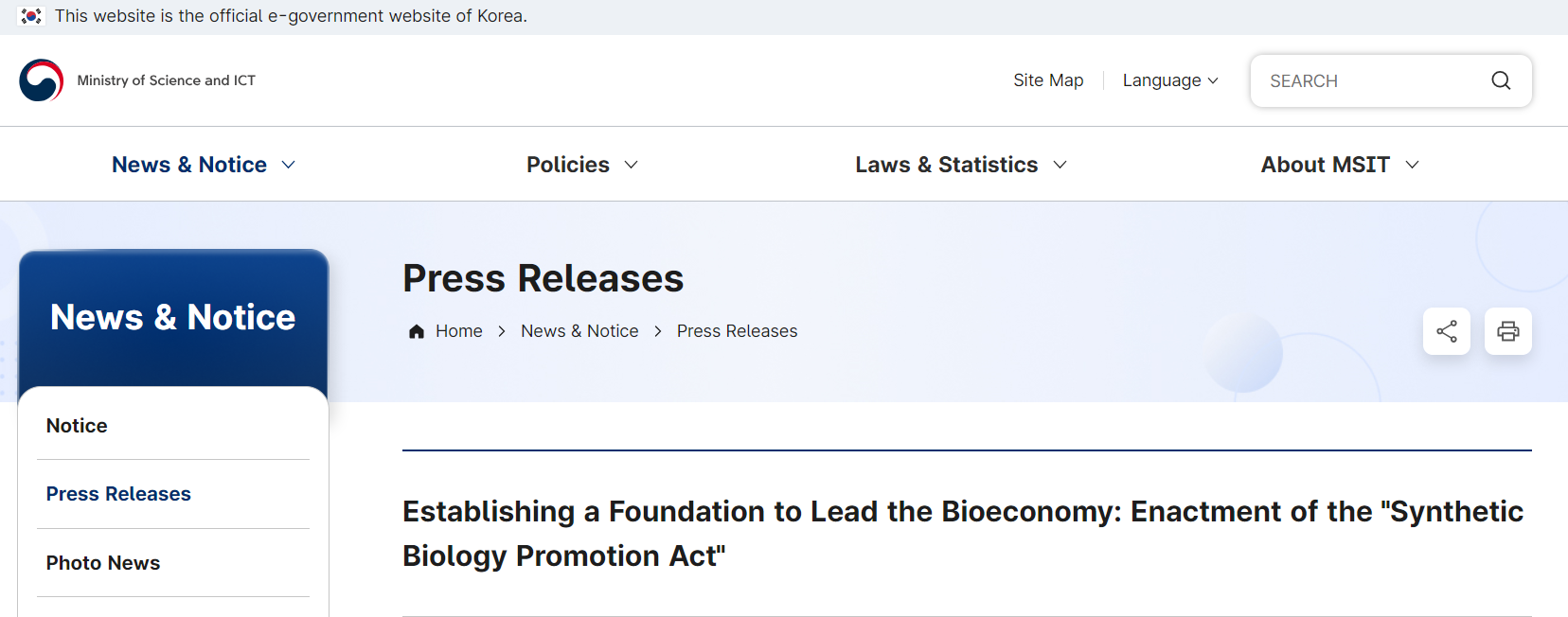Open Photo News in the sidebar
Viewport: 1568px width, 617px height.
(103, 563)
